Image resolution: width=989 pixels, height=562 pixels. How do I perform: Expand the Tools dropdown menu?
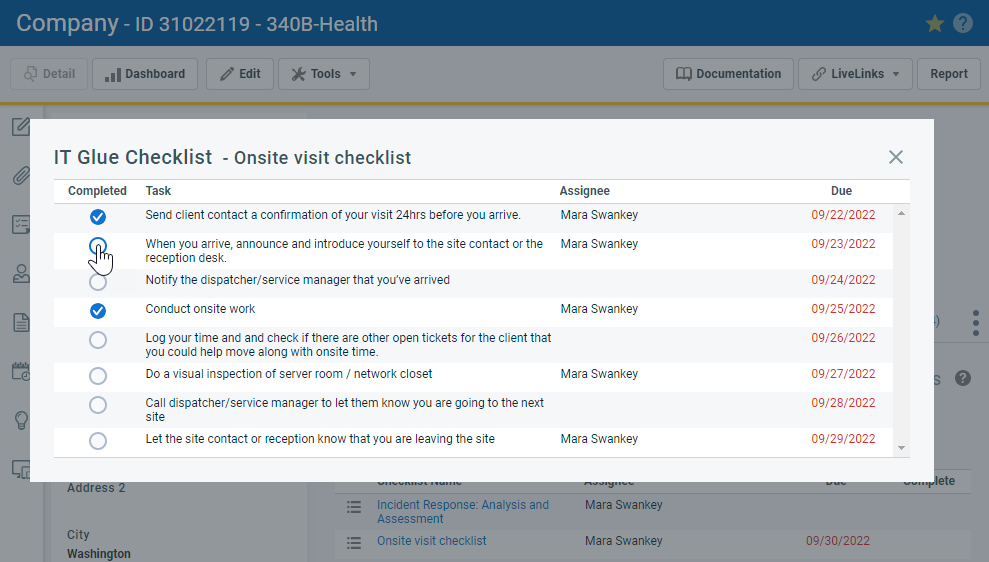324,74
